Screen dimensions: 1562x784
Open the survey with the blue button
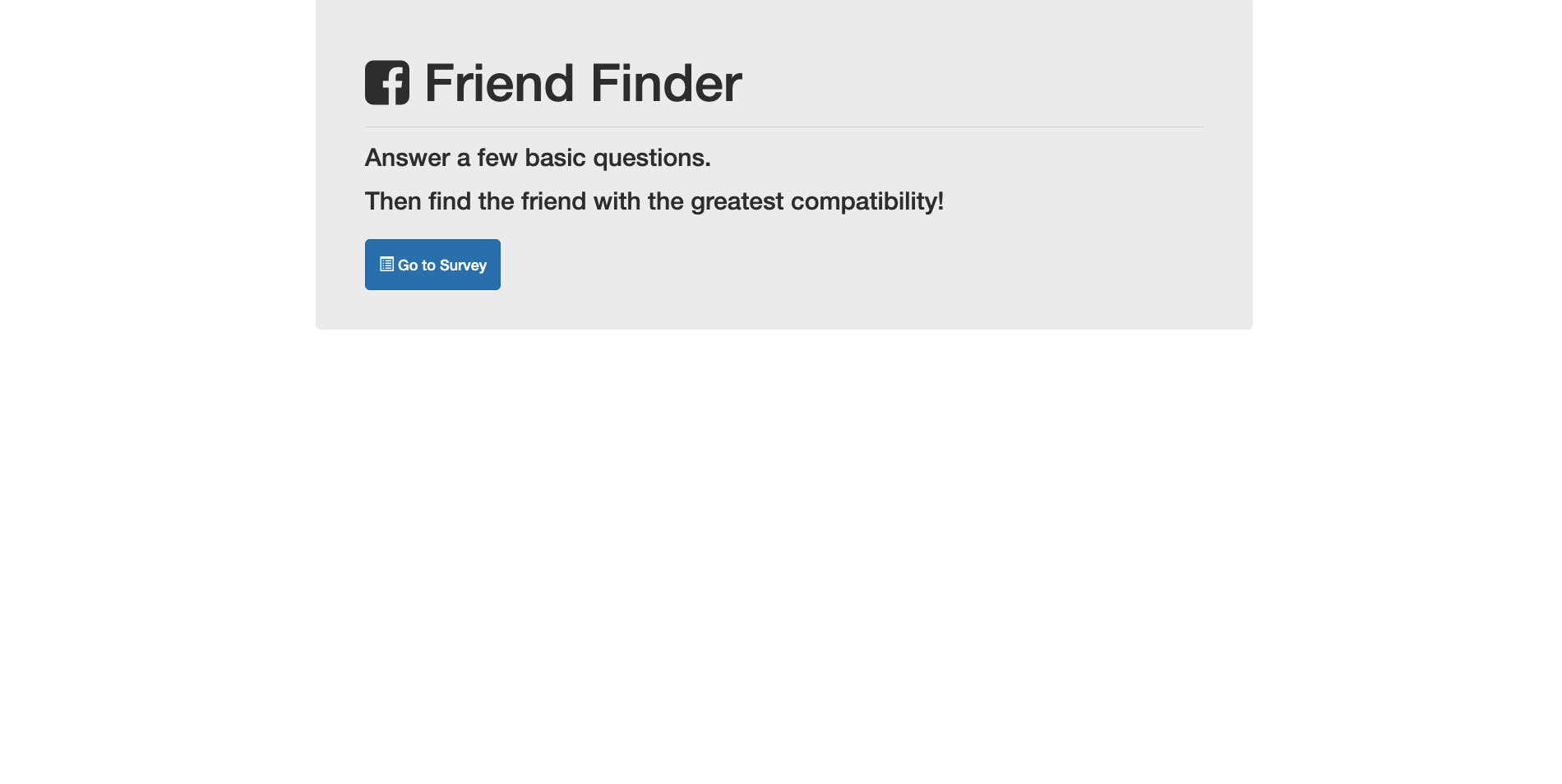pos(432,265)
